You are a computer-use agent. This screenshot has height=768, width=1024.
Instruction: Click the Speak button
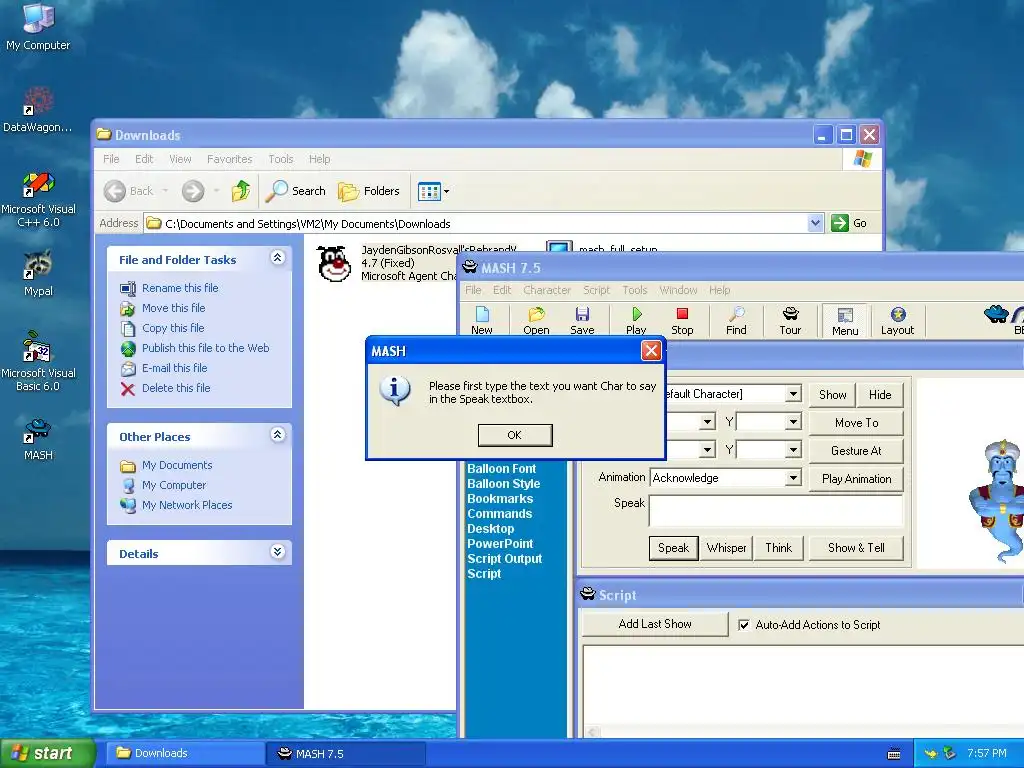click(x=673, y=548)
